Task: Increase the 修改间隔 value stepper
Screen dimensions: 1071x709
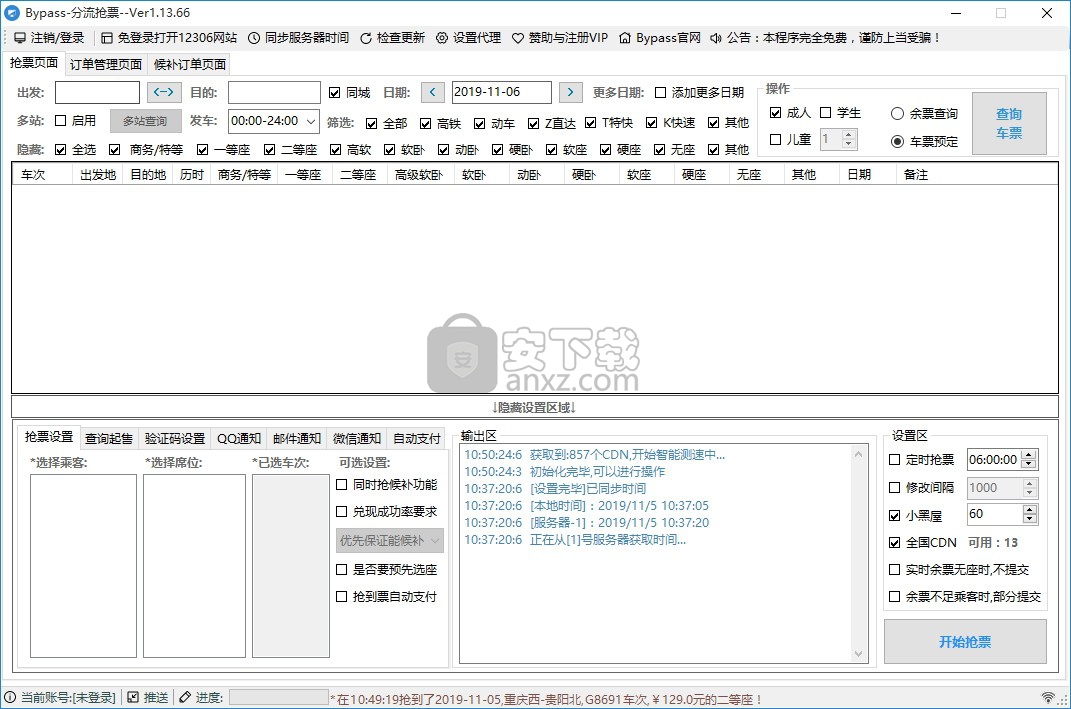Action: (1029, 484)
